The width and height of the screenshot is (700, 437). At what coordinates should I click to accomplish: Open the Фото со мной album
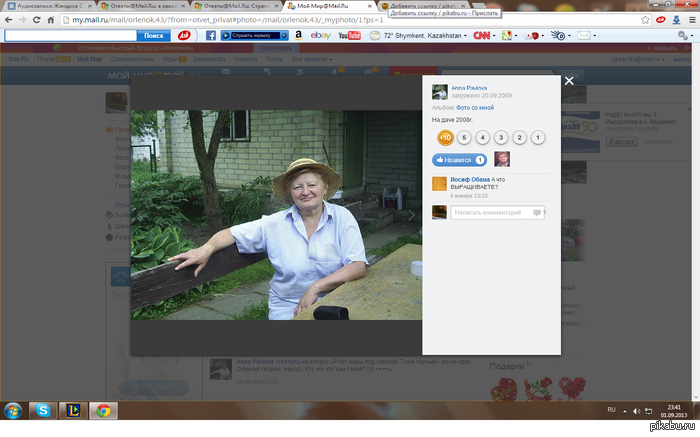[x=475, y=107]
